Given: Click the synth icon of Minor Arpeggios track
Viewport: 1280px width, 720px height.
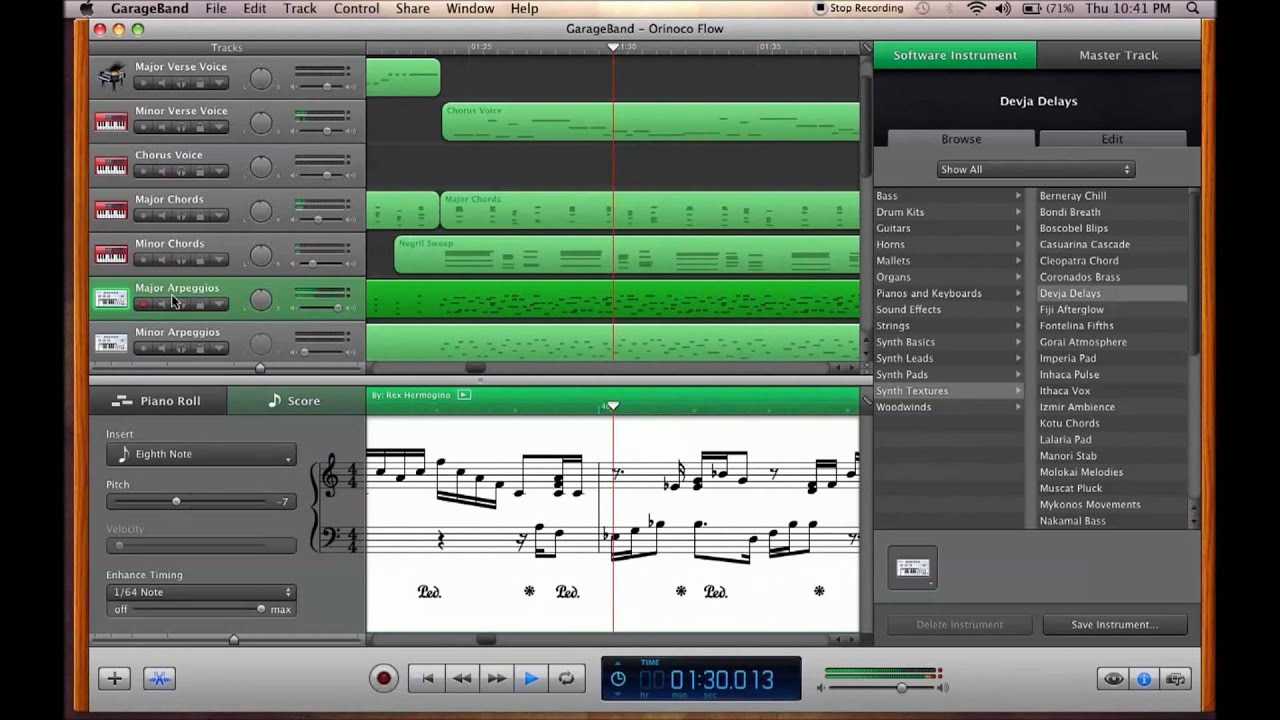Looking at the screenshot, I should coord(111,342).
